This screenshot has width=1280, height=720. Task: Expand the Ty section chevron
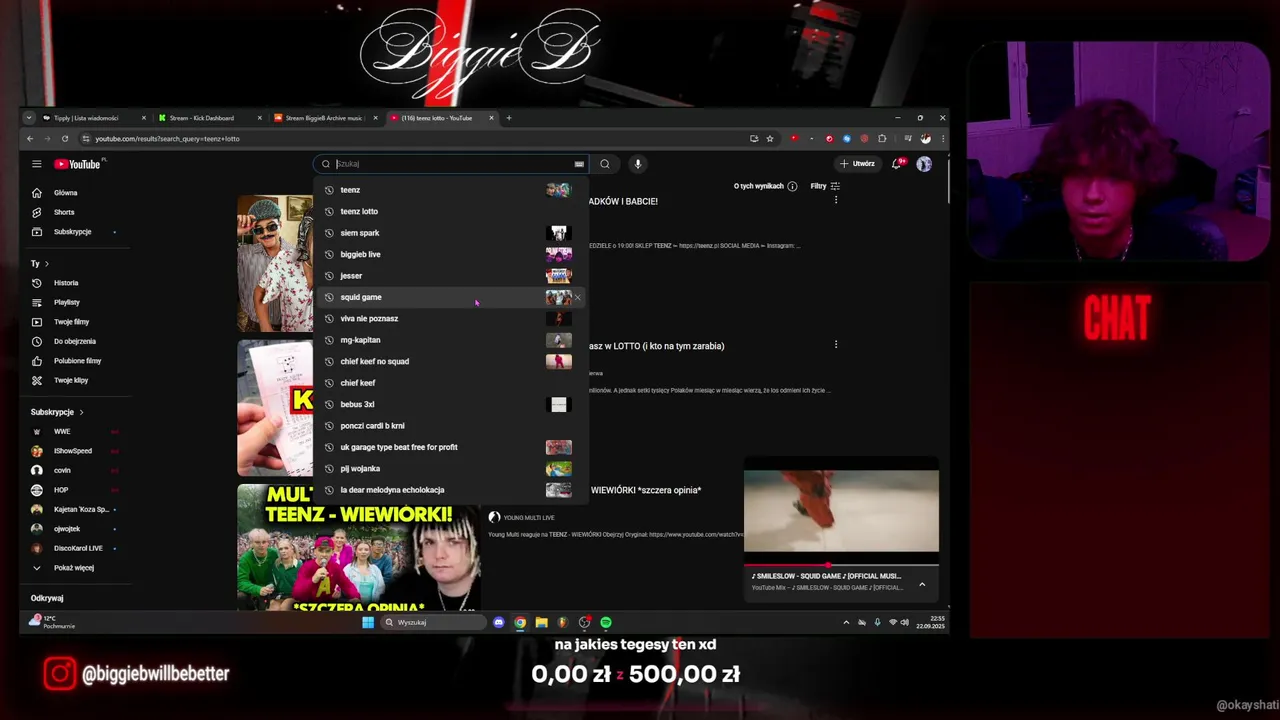click(x=46, y=264)
